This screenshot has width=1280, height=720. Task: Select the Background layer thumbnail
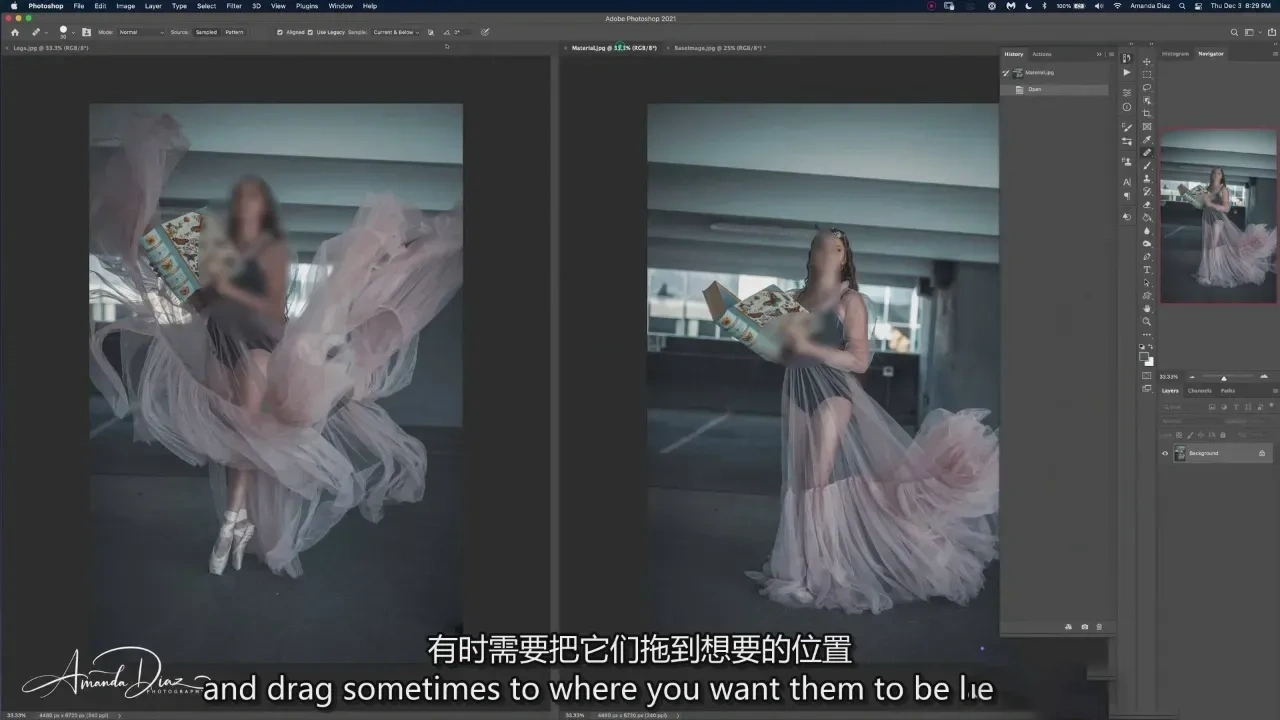tap(1180, 453)
